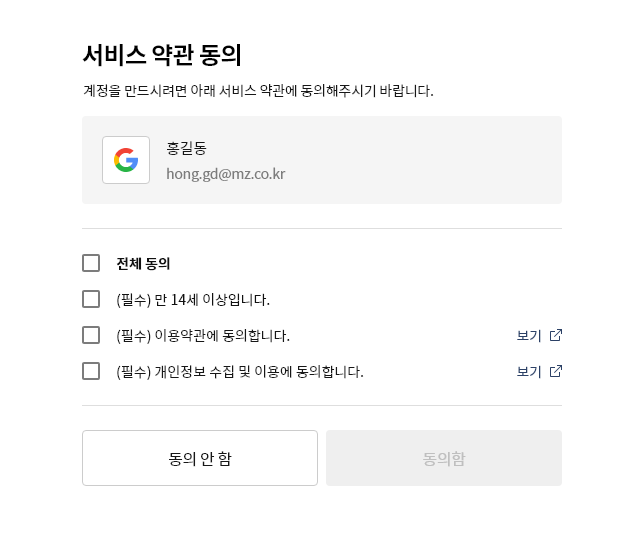The height and width of the screenshot is (547, 644).
Task: Click the 홍길동 account name
Action: click(x=186, y=148)
